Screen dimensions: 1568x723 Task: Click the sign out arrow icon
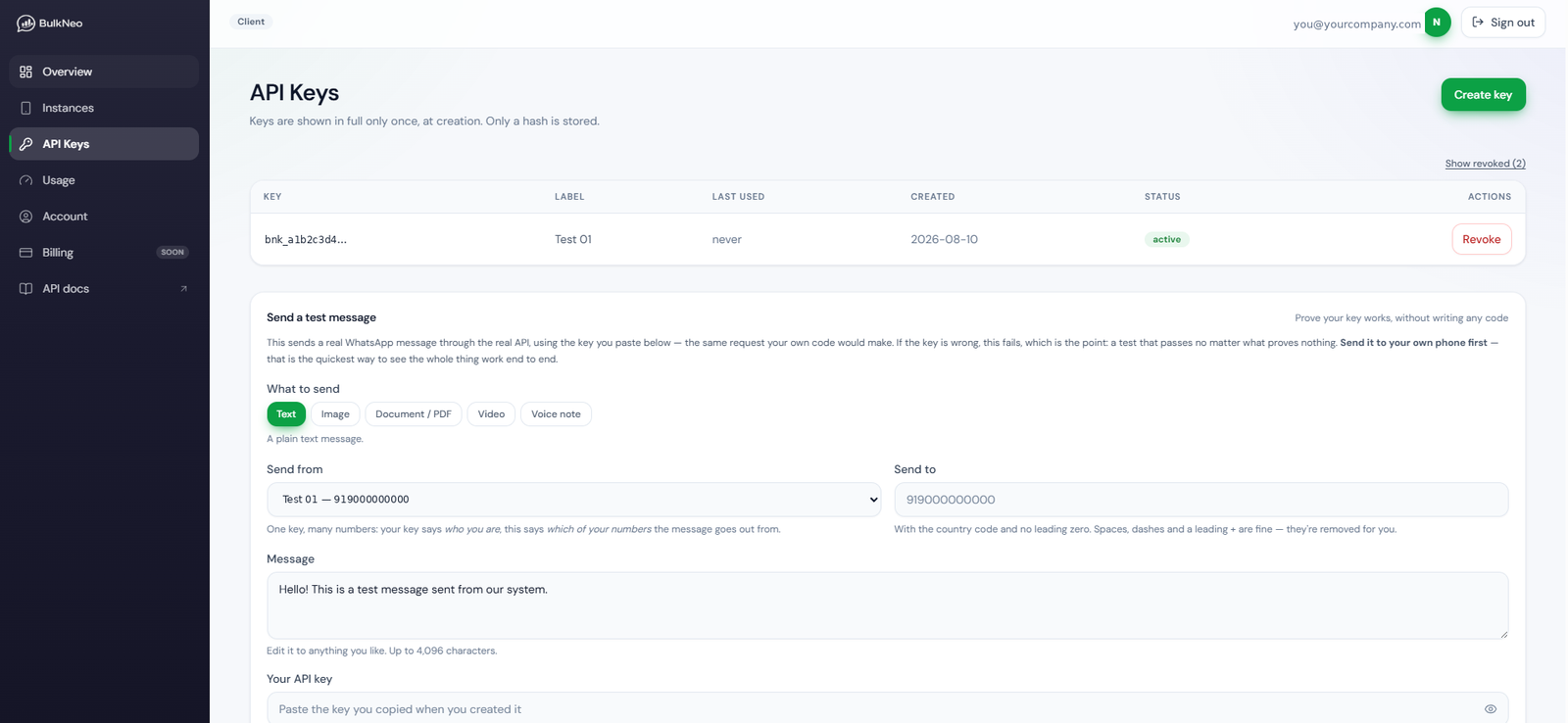point(1478,23)
